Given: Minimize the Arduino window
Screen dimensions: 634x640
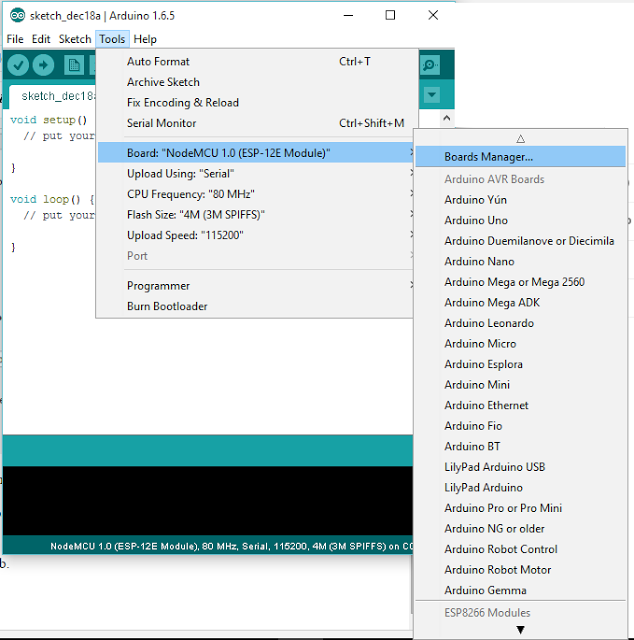Looking at the screenshot, I should [348, 16].
